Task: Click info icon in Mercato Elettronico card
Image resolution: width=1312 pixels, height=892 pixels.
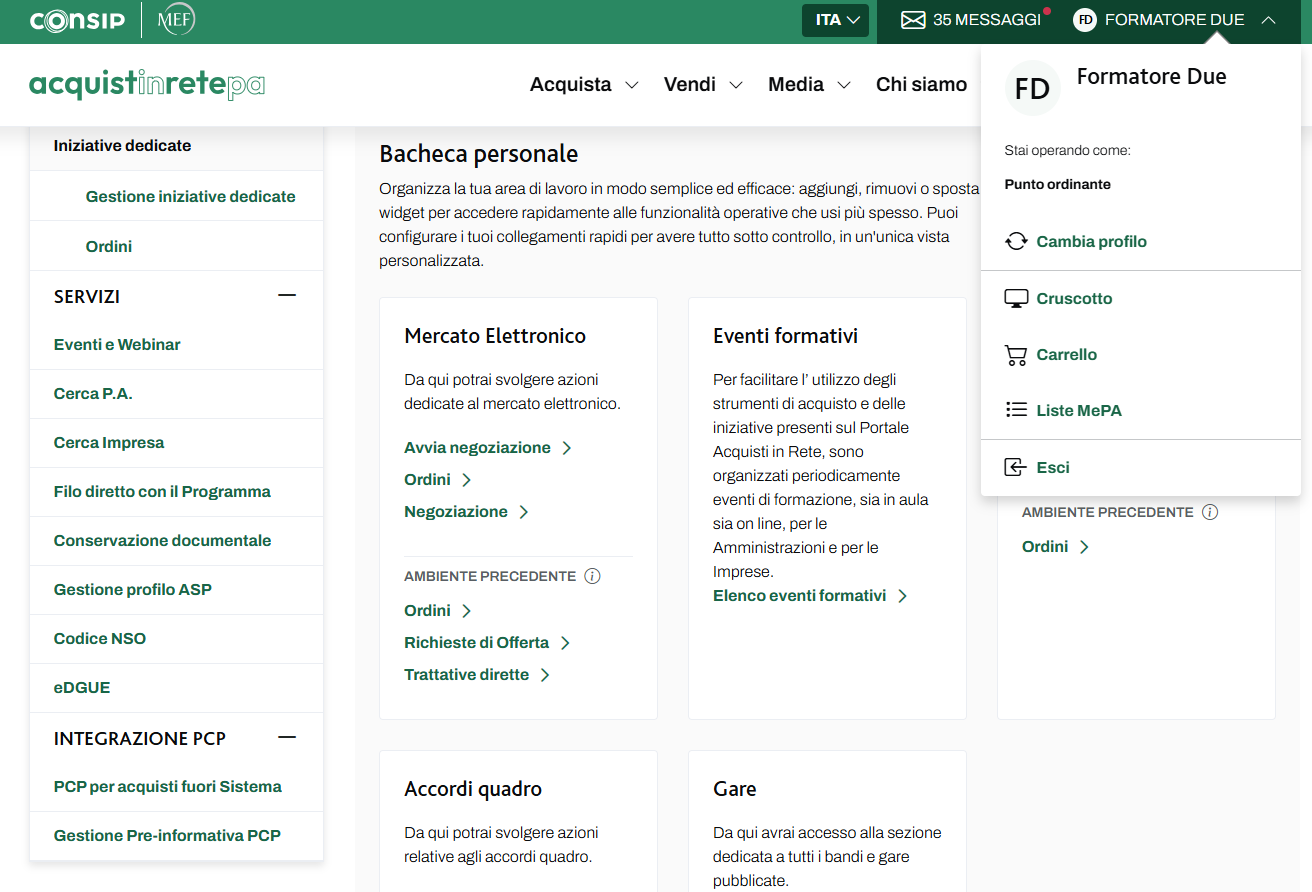Action: click(x=592, y=577)
